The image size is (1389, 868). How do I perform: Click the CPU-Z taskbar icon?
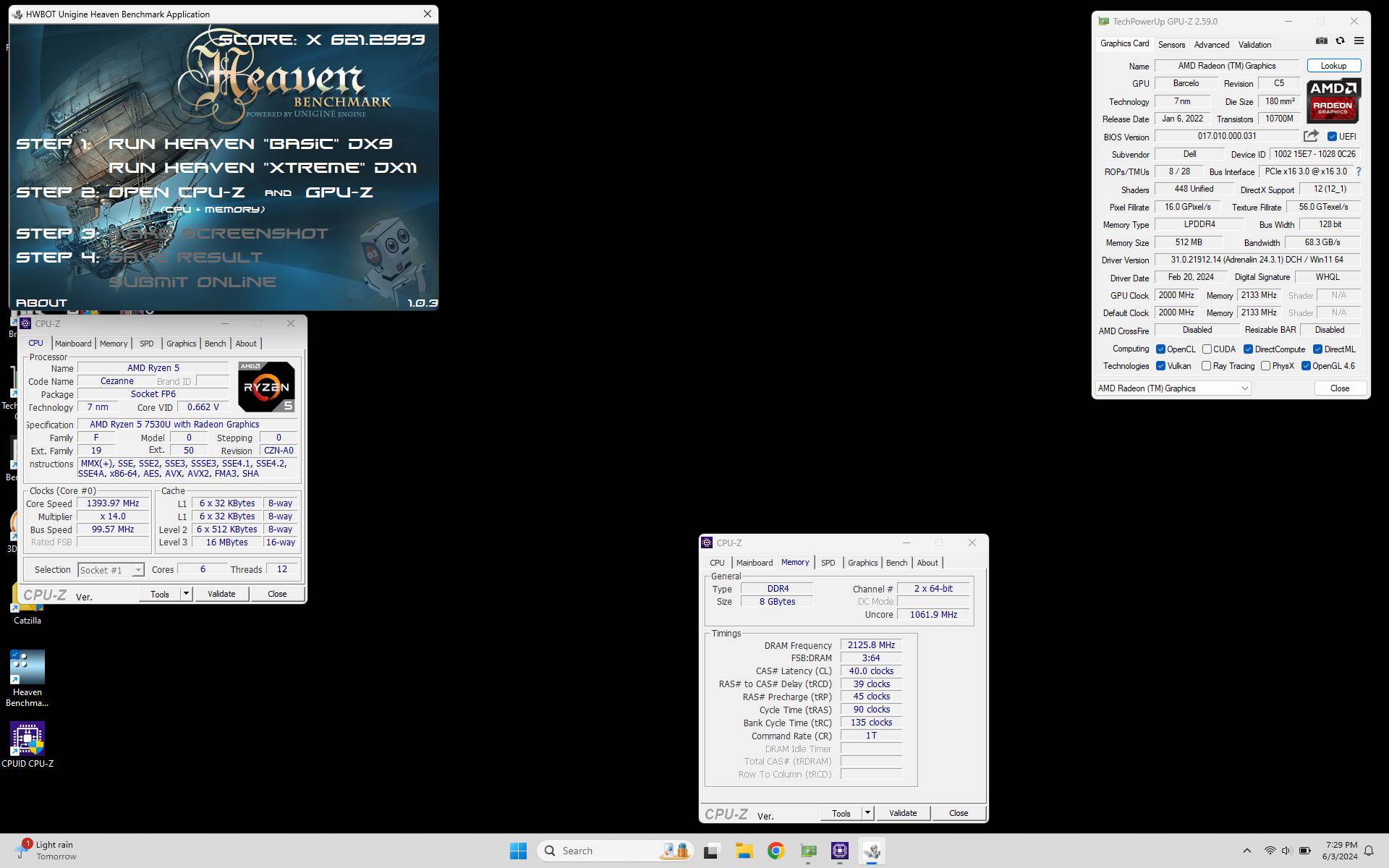[x=840, y=851]
